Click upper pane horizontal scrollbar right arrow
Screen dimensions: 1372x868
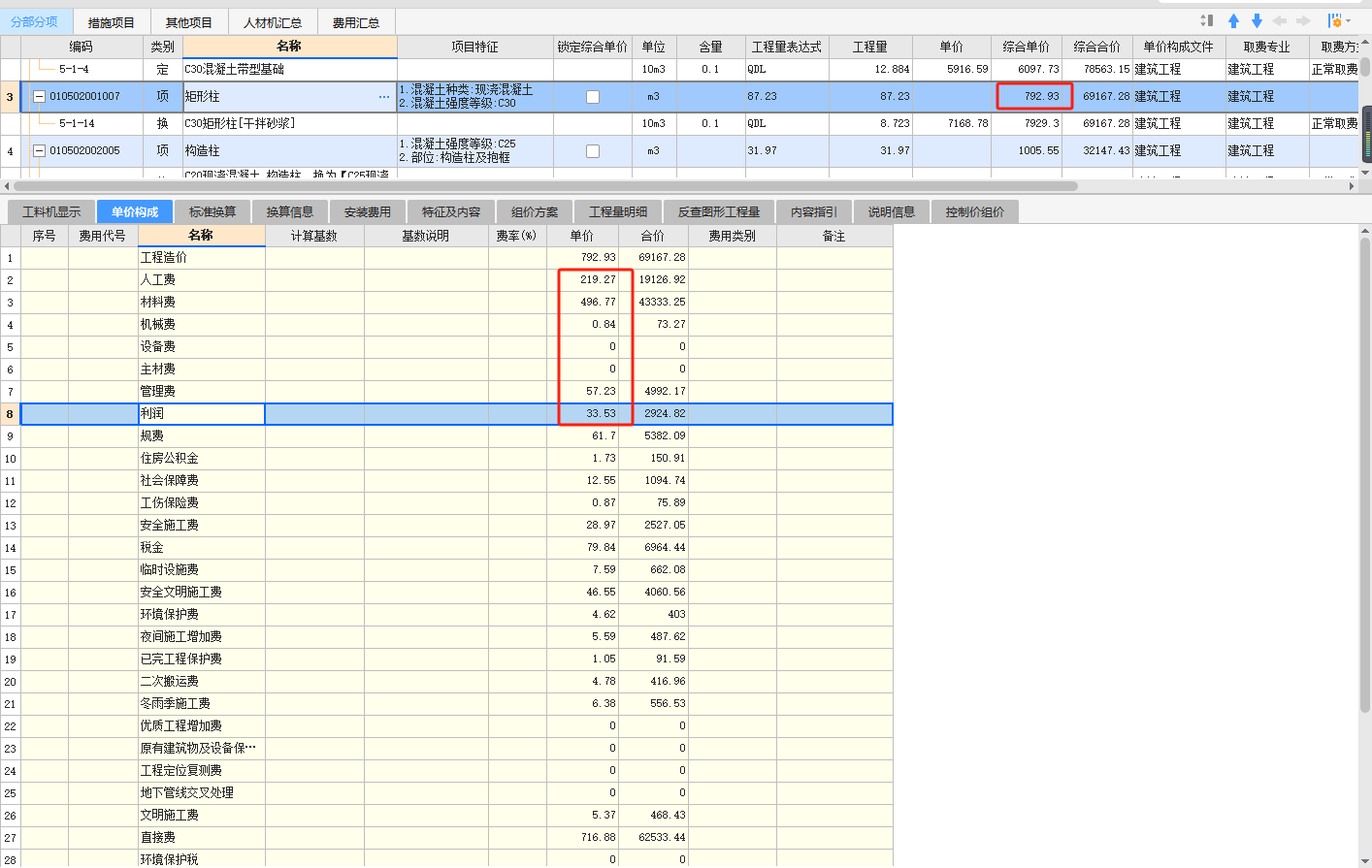click(x=1353, y=185)
